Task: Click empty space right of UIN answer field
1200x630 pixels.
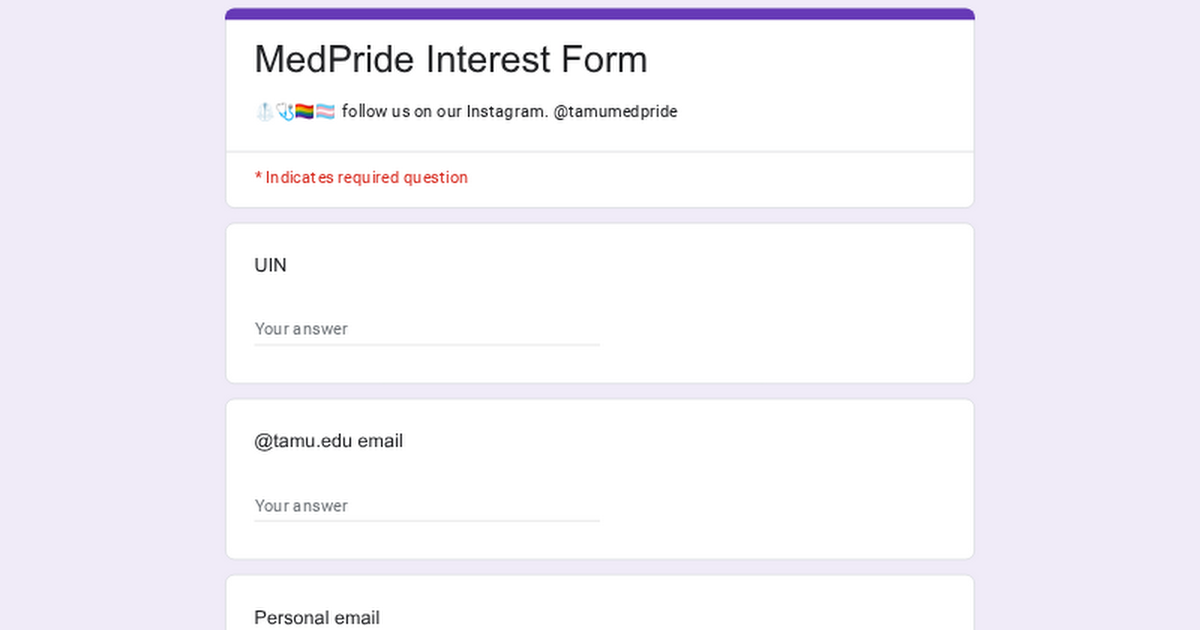Action: coord(780,329)
